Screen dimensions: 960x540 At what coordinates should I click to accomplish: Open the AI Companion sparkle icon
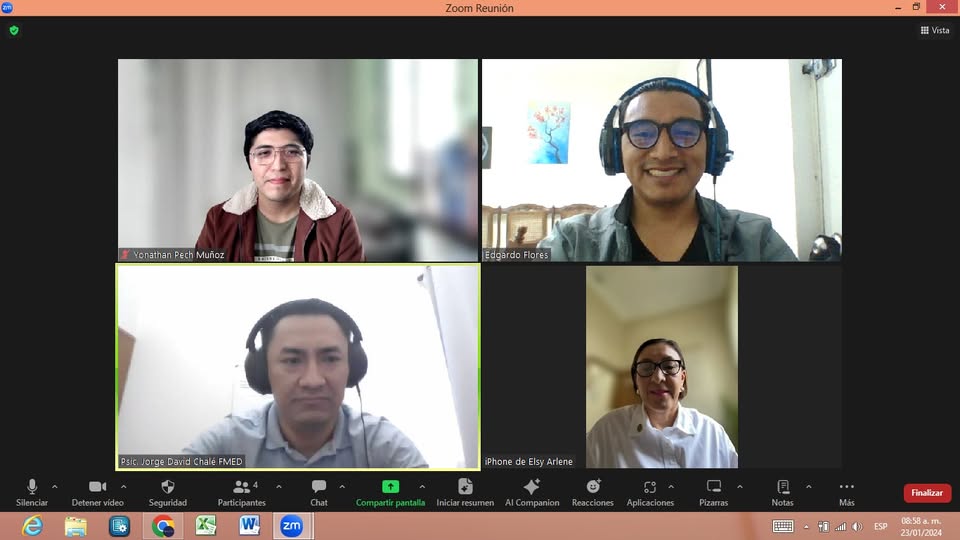[x=532, y=487]
